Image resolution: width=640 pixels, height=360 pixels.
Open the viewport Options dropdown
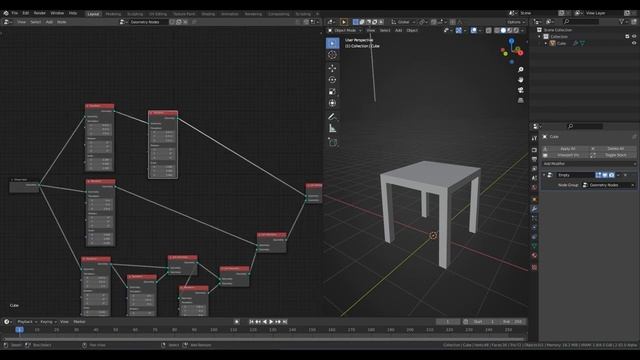[516, 22]
